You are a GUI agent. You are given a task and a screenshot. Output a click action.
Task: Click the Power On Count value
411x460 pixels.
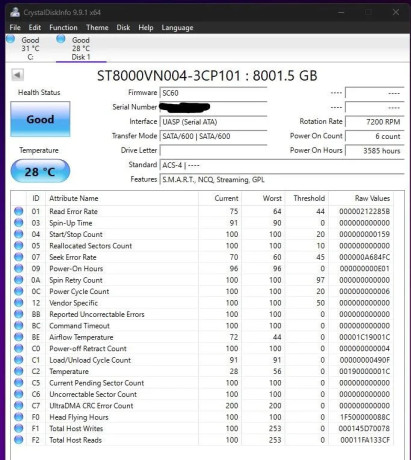(375, 136)
